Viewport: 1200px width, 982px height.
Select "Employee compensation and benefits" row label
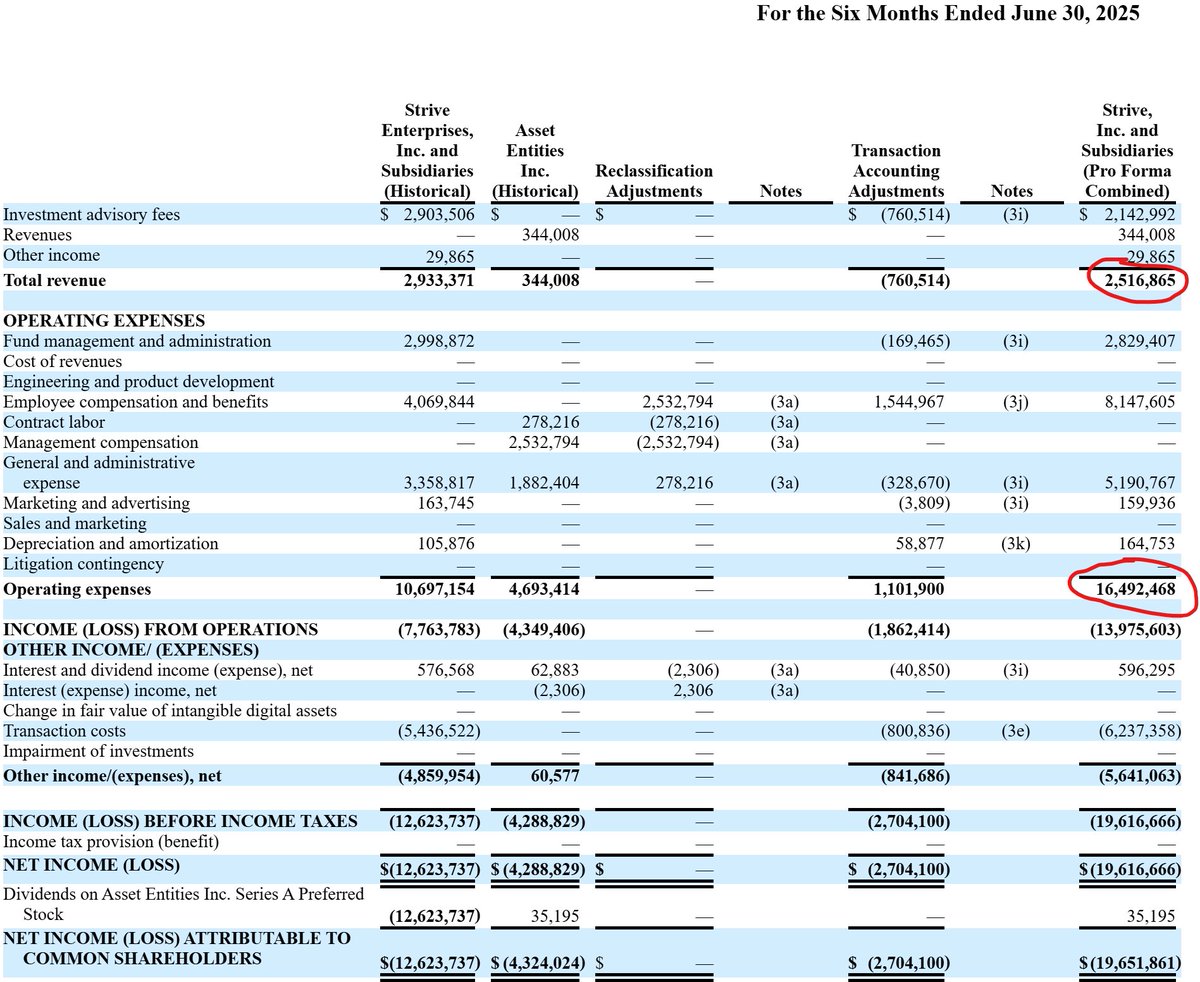136,402
